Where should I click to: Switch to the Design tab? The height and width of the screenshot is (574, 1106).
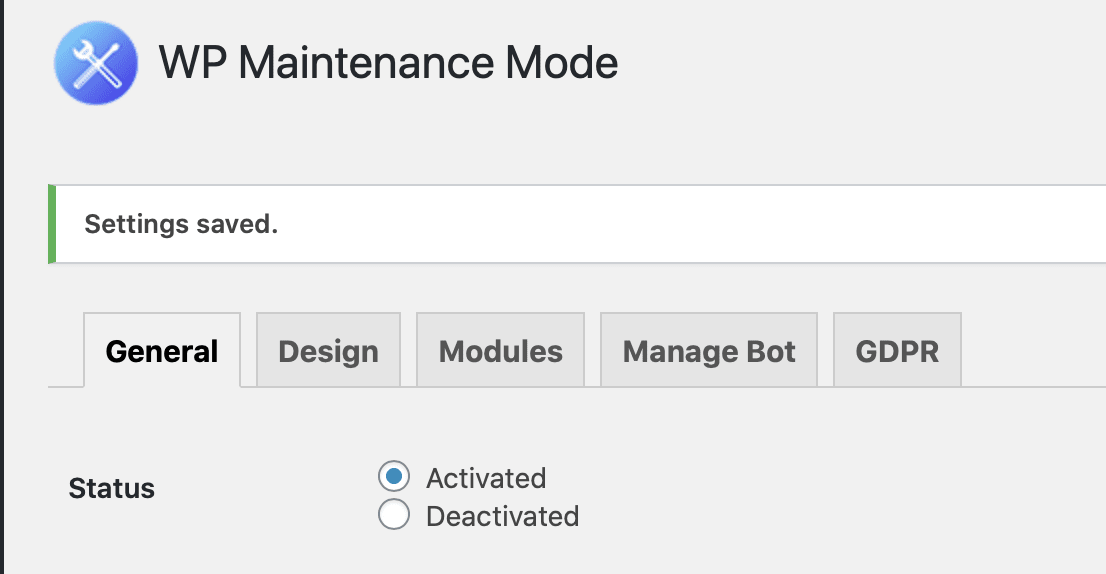point(328,350)
